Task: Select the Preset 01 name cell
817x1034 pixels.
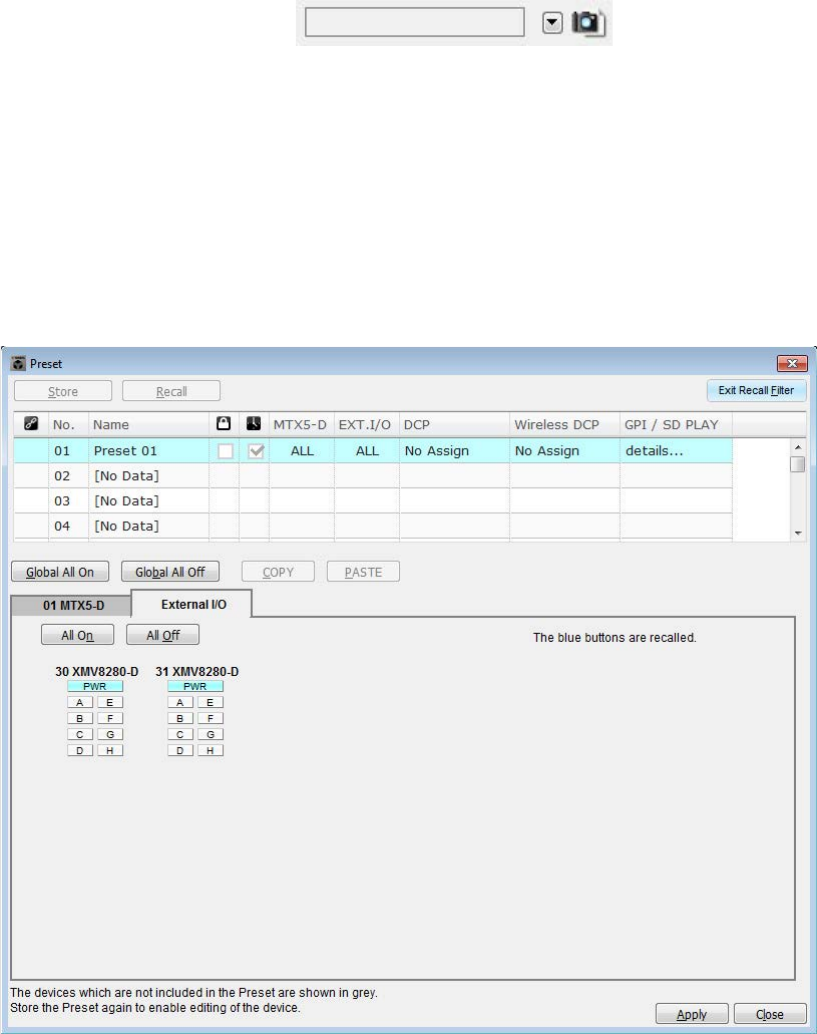Action: pyautogui.click(x=149, y=451)
